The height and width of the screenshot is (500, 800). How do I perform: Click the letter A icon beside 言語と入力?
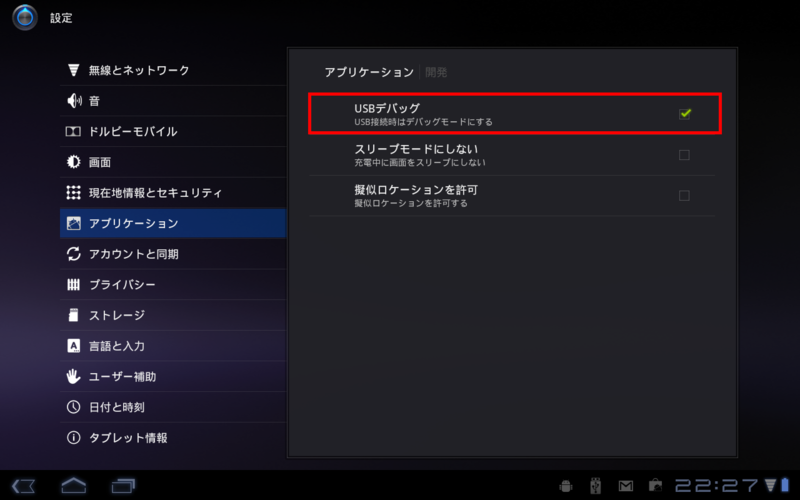(73, 345)
